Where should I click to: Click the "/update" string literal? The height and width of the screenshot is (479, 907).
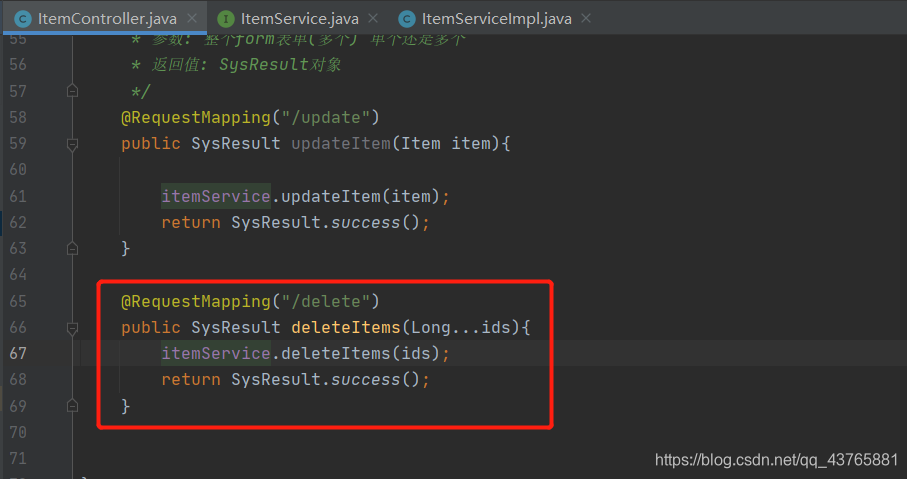click(326, 117)
